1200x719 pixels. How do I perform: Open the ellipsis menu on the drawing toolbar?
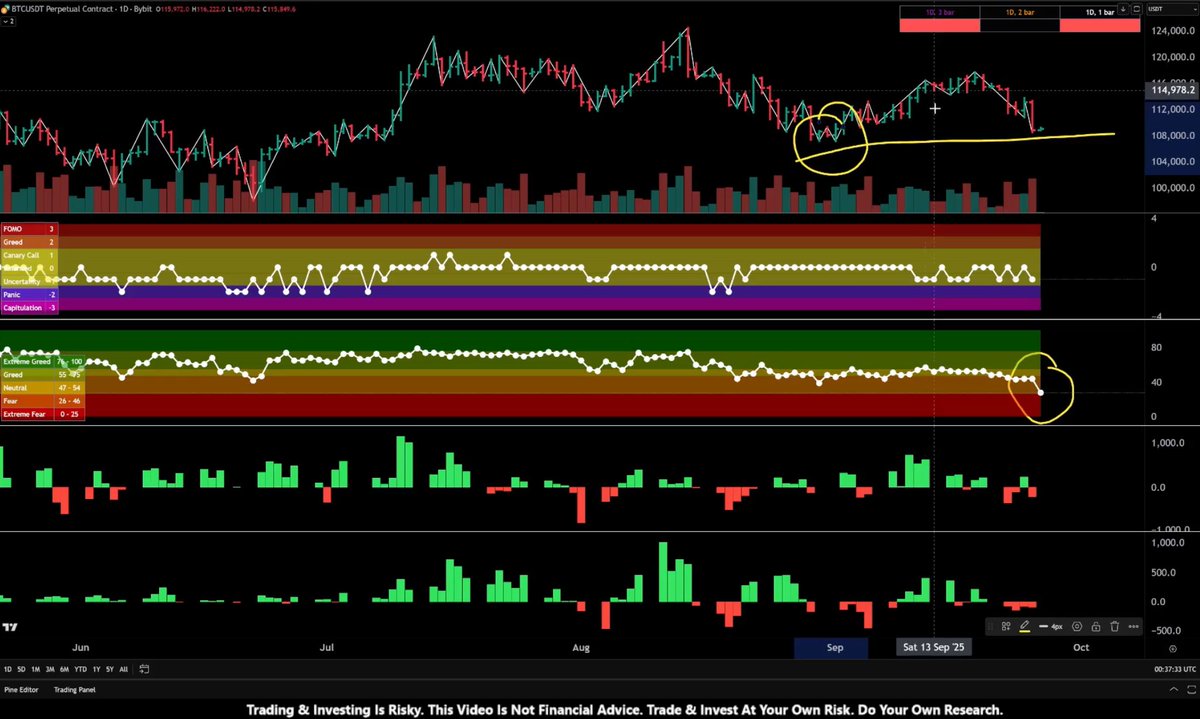click(x=1133, y=625)
